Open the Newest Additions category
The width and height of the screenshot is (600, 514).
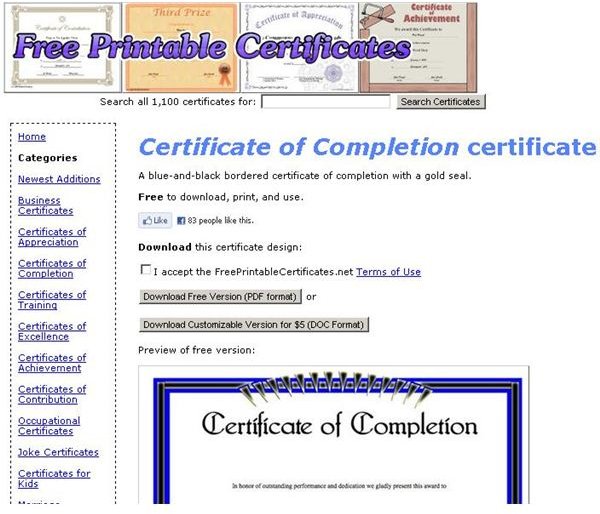coord(59,179)
